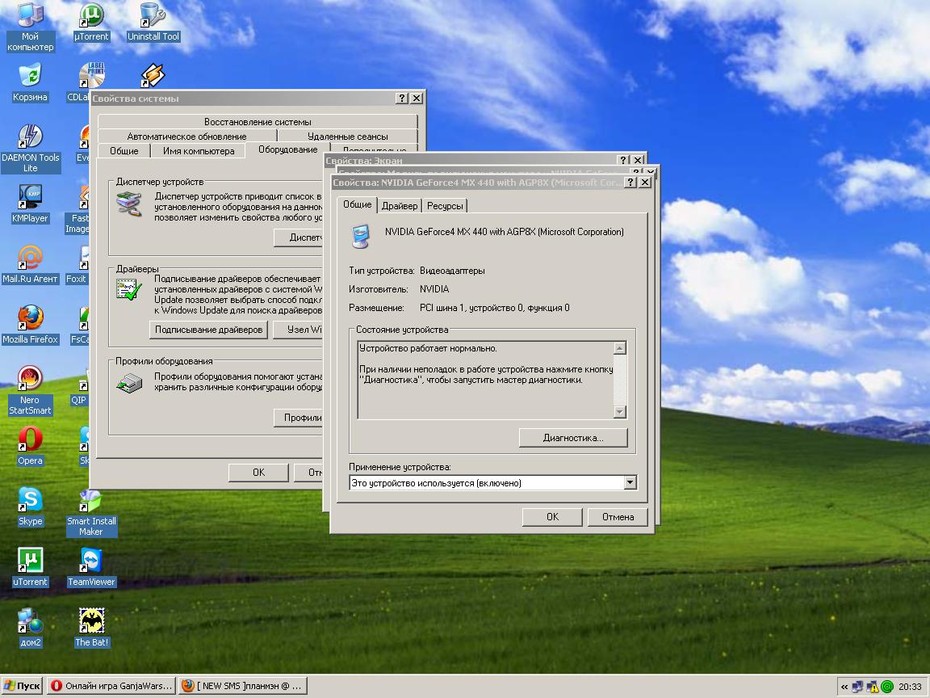This screenshot has height=698, width=930.
Task: Open Восстановление системы tab in System Properties
Action: (257, 122)
